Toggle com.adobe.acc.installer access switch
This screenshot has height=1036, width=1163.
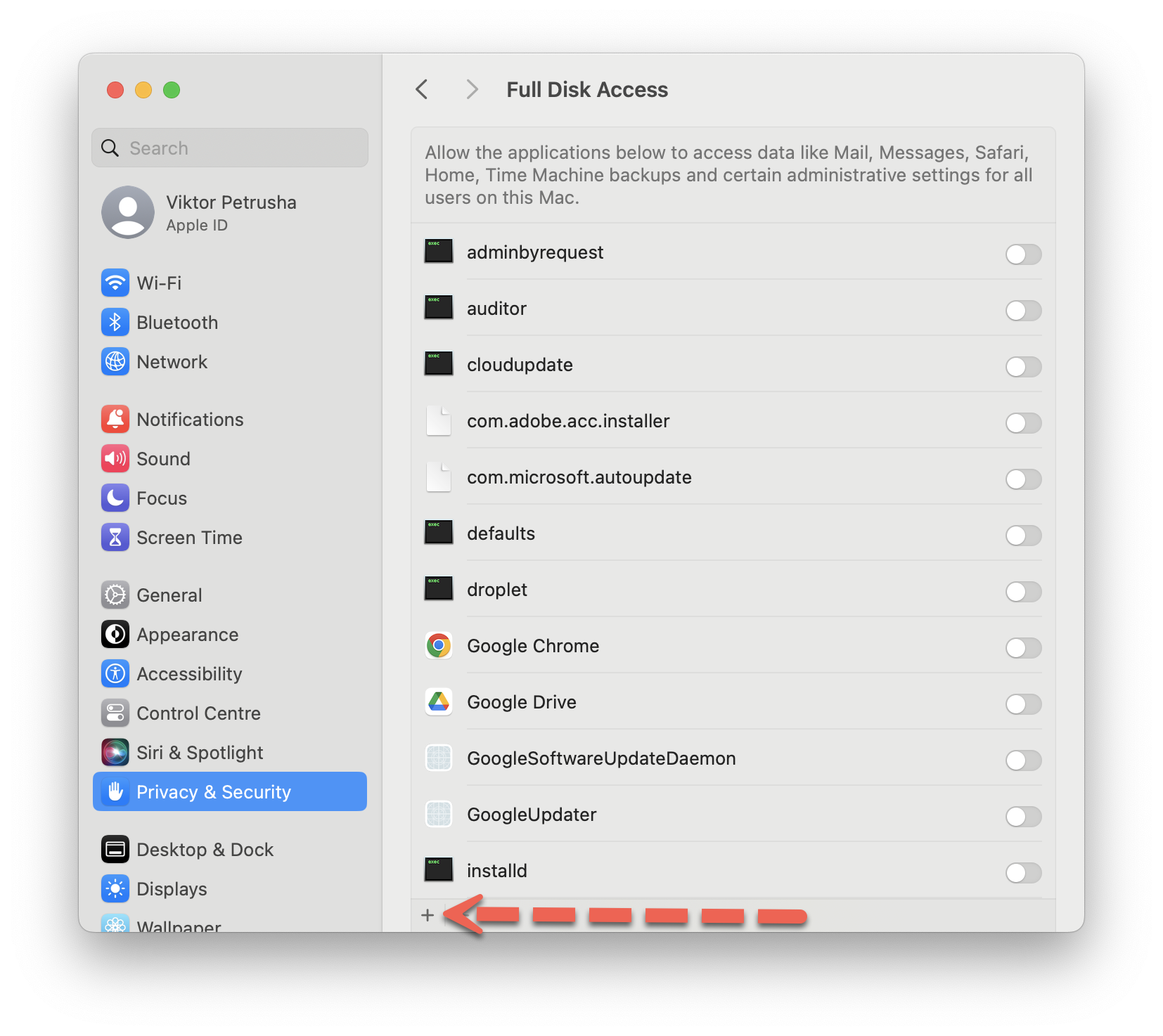1023,423
